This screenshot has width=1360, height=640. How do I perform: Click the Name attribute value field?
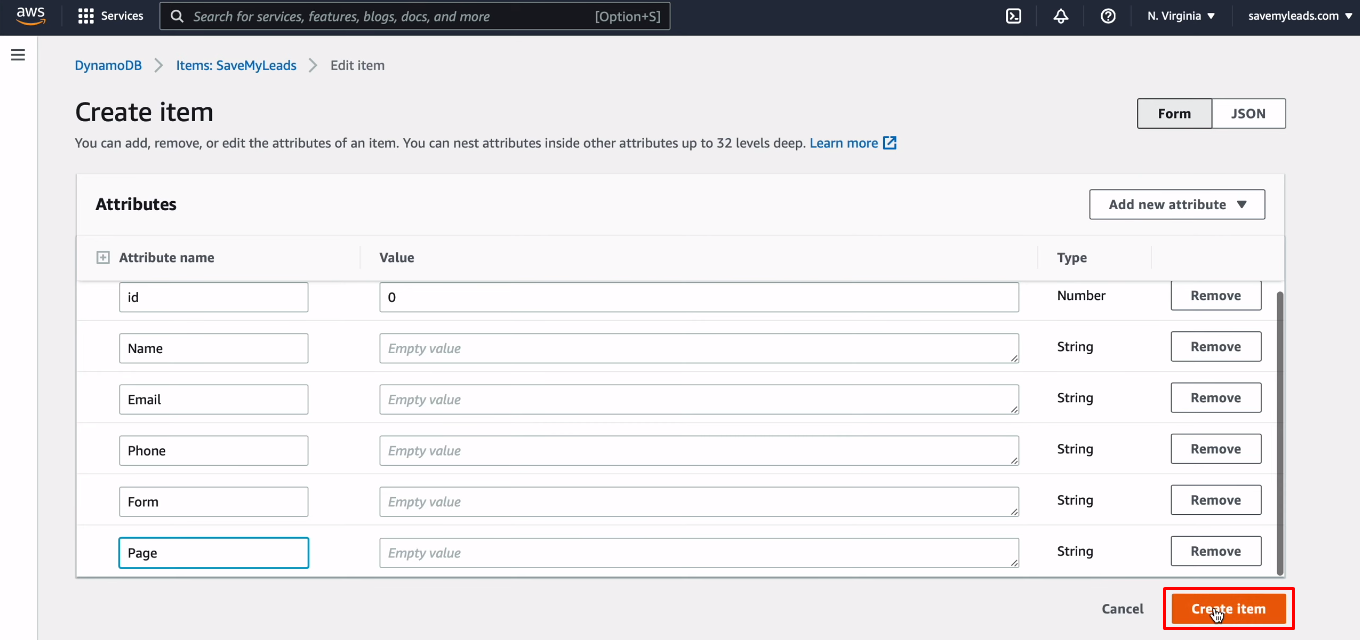tap(698, 348)
